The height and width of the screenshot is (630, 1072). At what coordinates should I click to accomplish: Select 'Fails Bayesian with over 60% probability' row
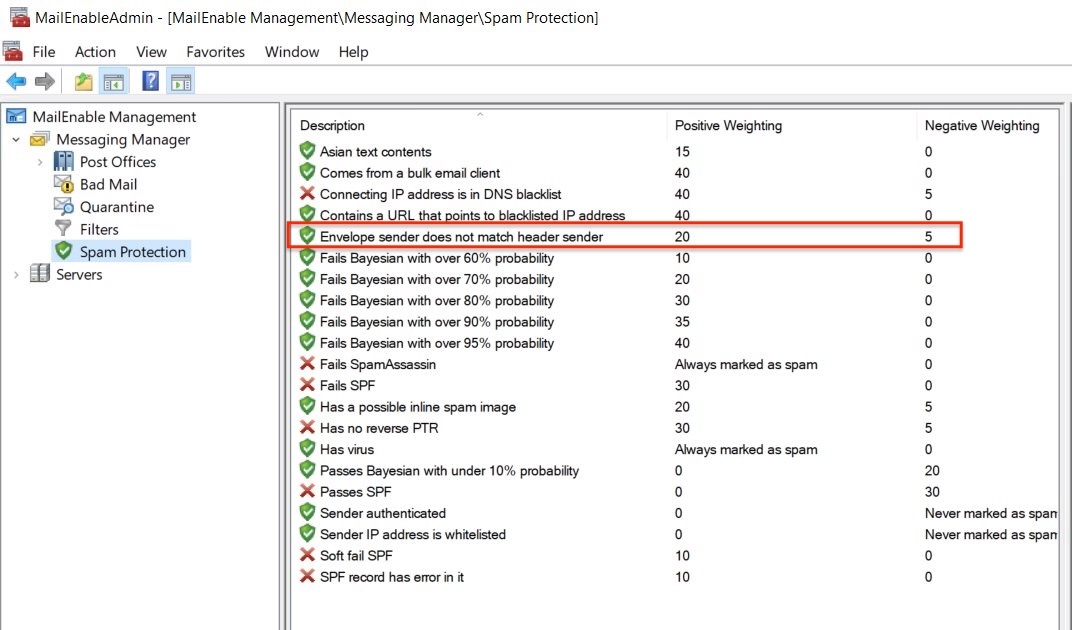click(x=677, y=258)
